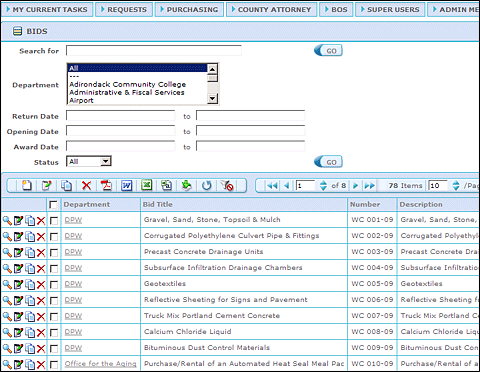The image size is (480, 372).
Task: Go to next page arrow in pager
Action: click(355, 185)
